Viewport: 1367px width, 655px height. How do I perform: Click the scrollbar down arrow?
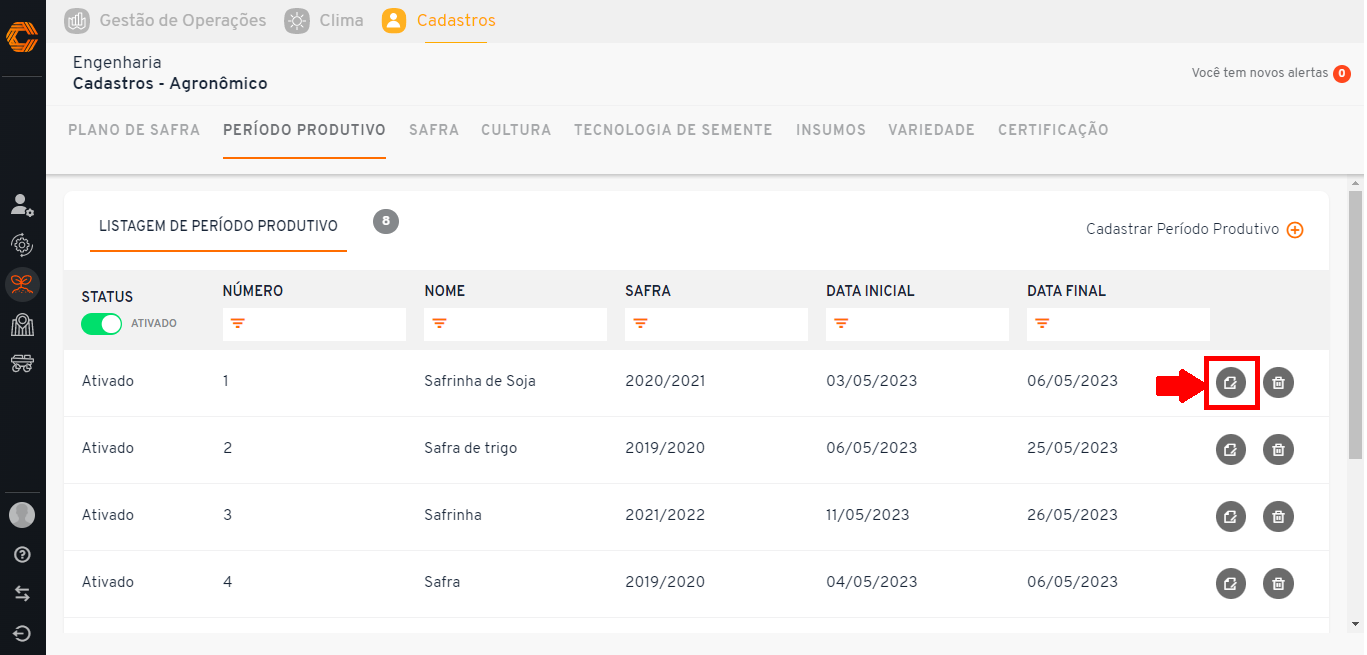click(x=1356, y=624)
